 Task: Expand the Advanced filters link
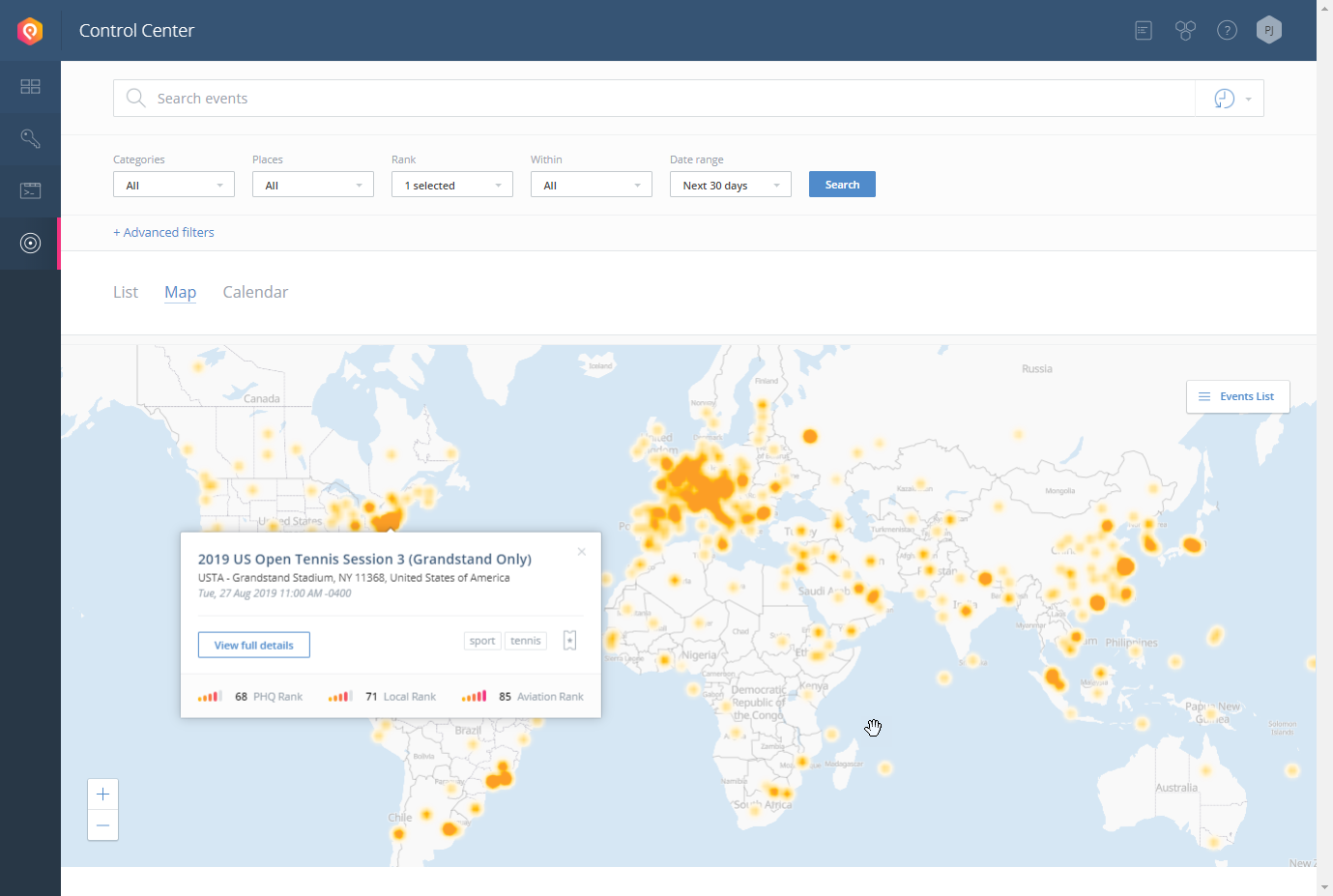click(164, 232)
